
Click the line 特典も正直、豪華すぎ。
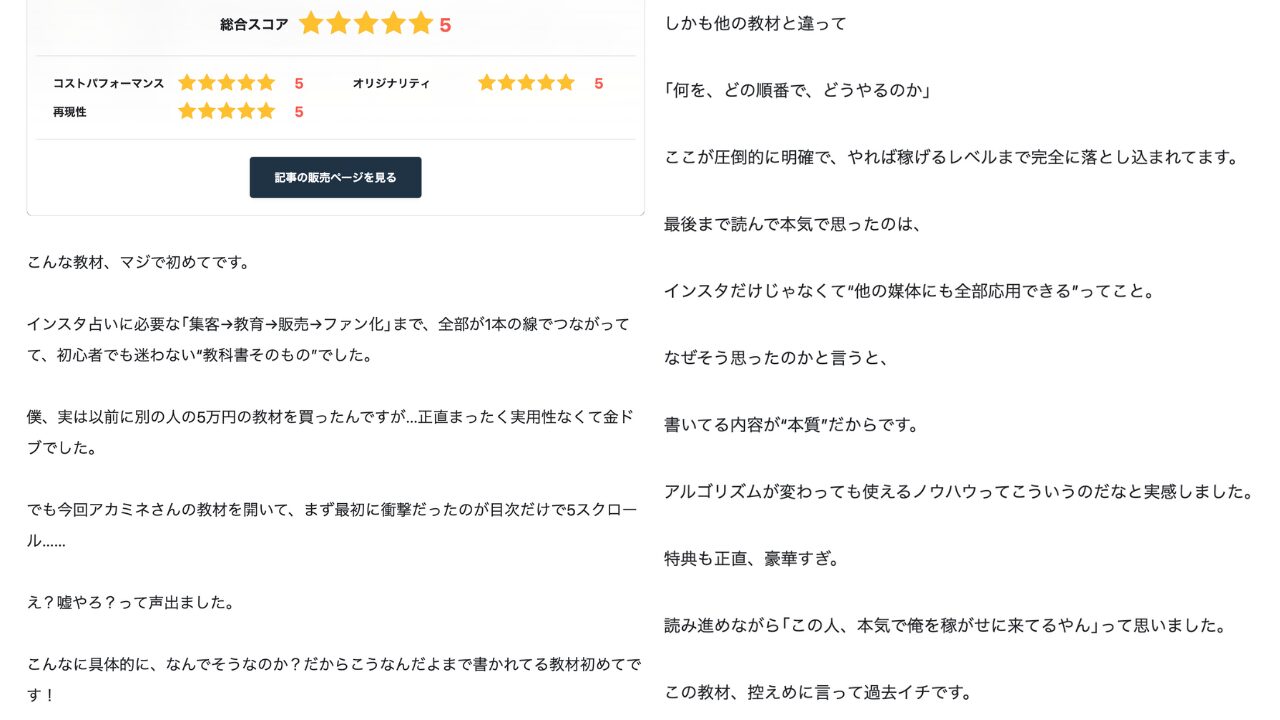[x=752, y=558]
